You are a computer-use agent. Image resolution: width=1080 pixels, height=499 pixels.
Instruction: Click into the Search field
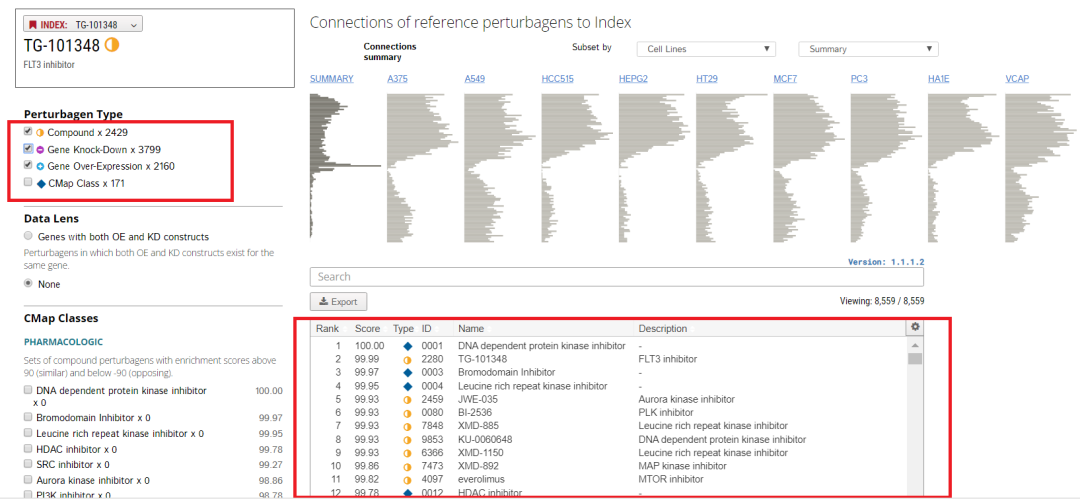(x=616, y=277)
